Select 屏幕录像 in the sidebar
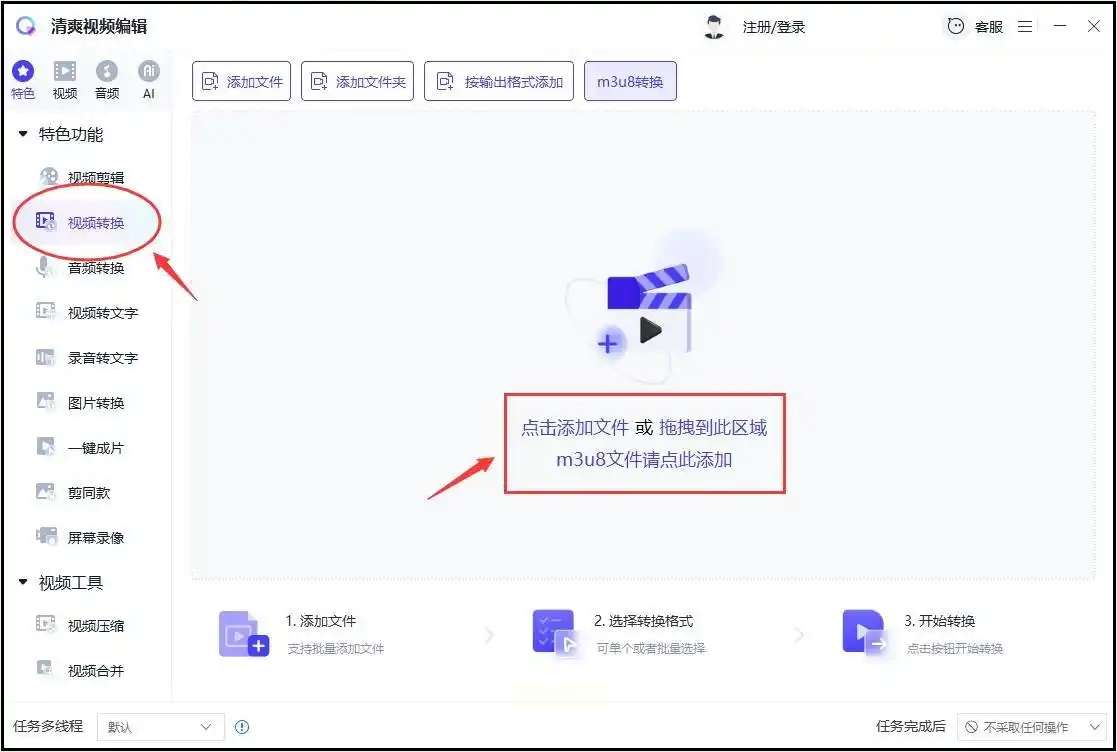The image size is (1117, 752). coord(96,538)
